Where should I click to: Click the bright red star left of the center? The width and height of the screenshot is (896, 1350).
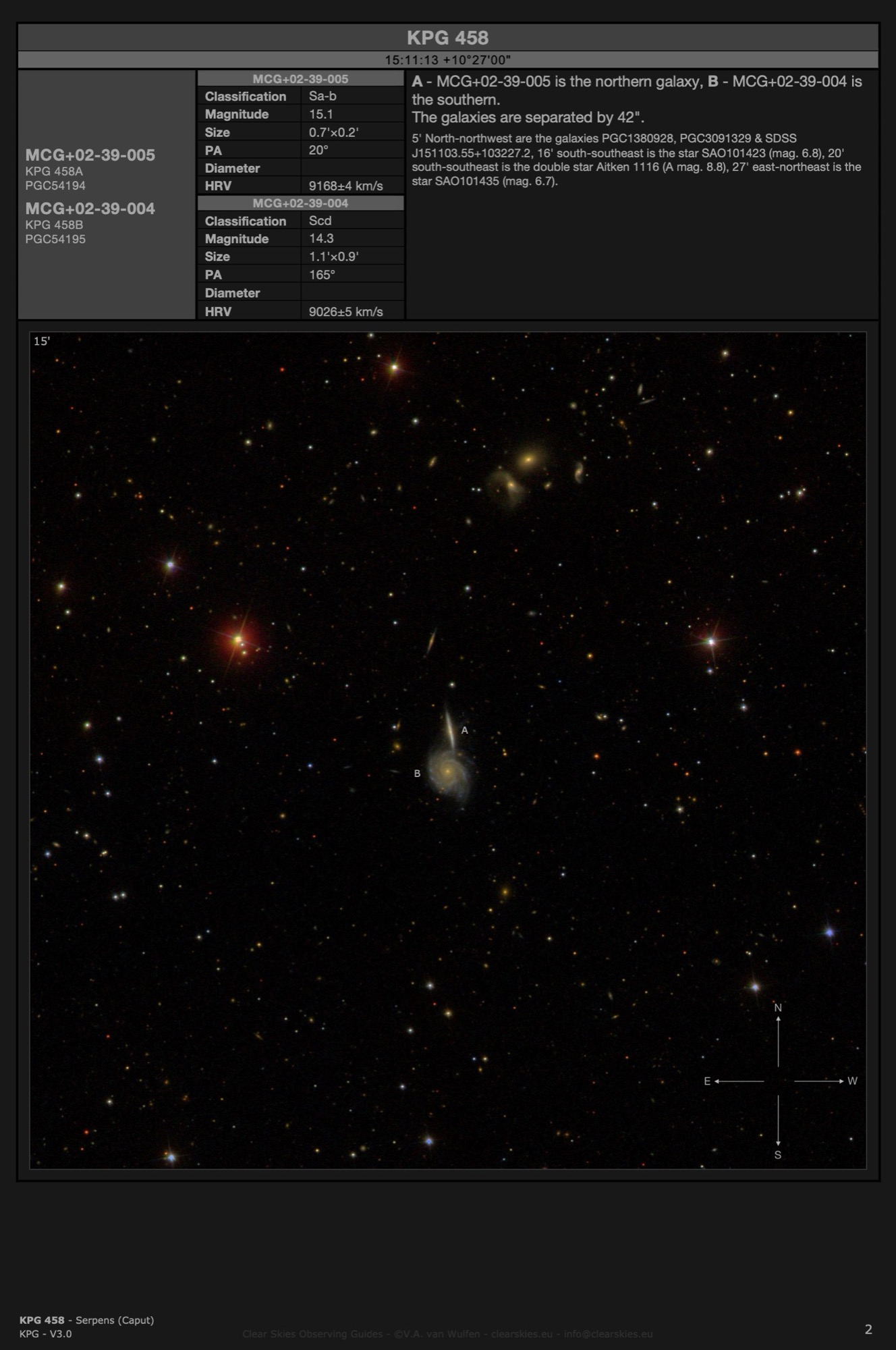point(238,639)
